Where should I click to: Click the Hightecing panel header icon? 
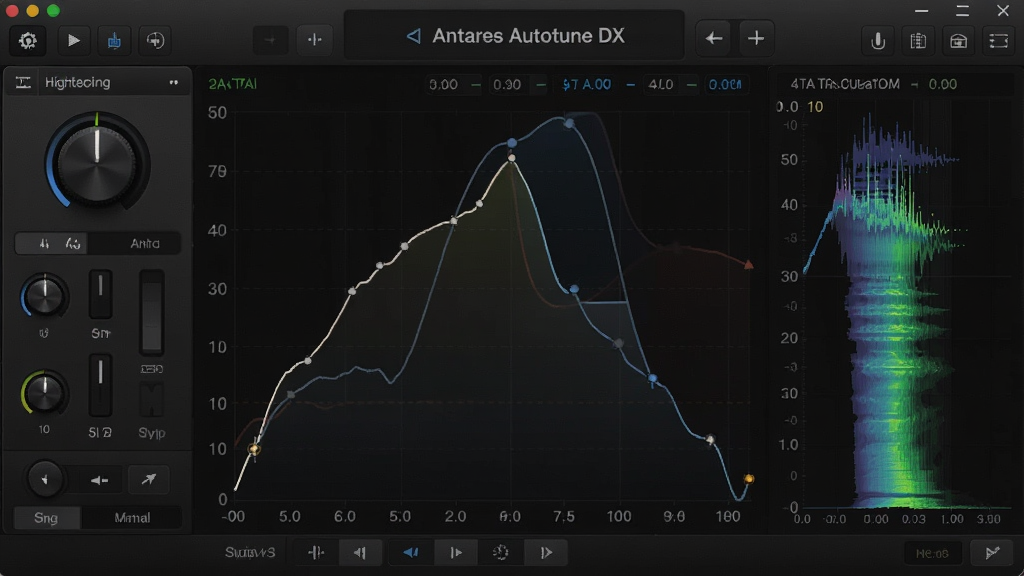click(x=23, y=82)
